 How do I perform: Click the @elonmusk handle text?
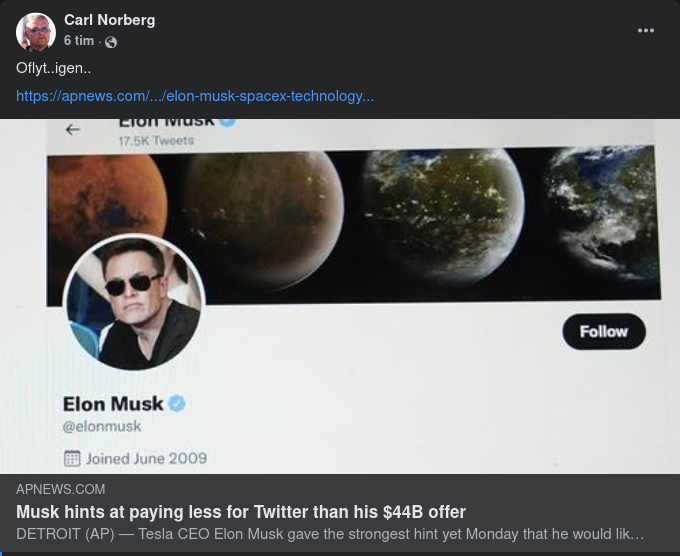click(102, 427)
